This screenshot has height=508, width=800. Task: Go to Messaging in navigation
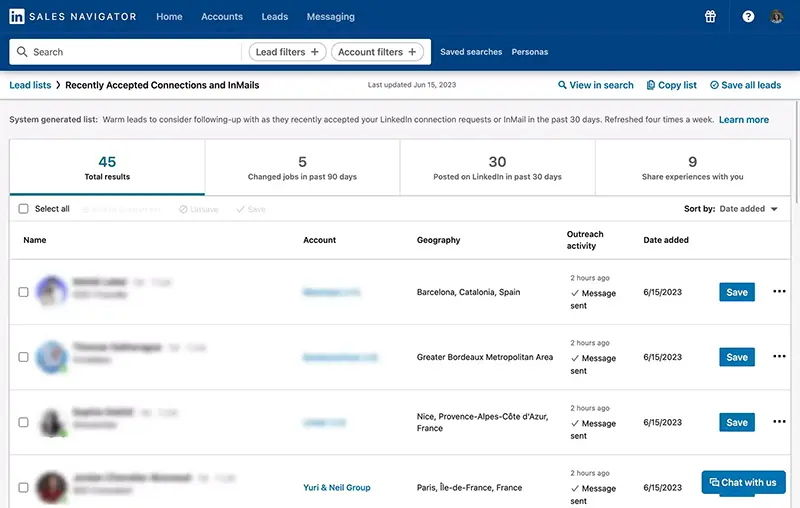[331, 16]
